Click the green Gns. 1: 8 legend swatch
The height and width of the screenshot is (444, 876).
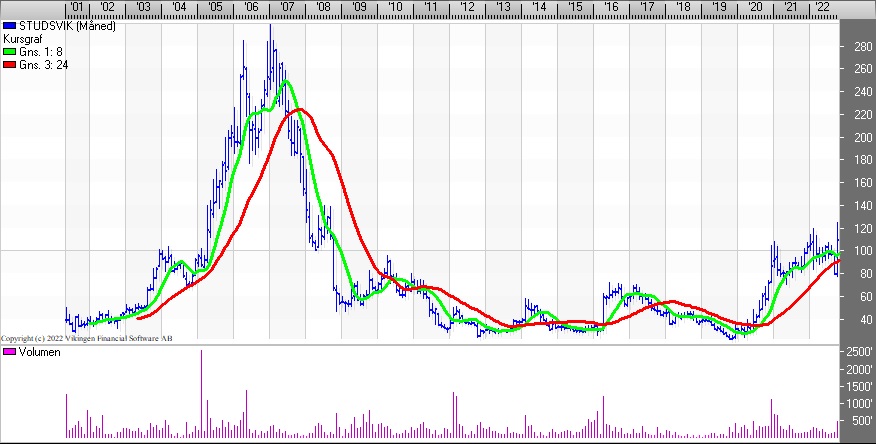[x=10, y=50]
